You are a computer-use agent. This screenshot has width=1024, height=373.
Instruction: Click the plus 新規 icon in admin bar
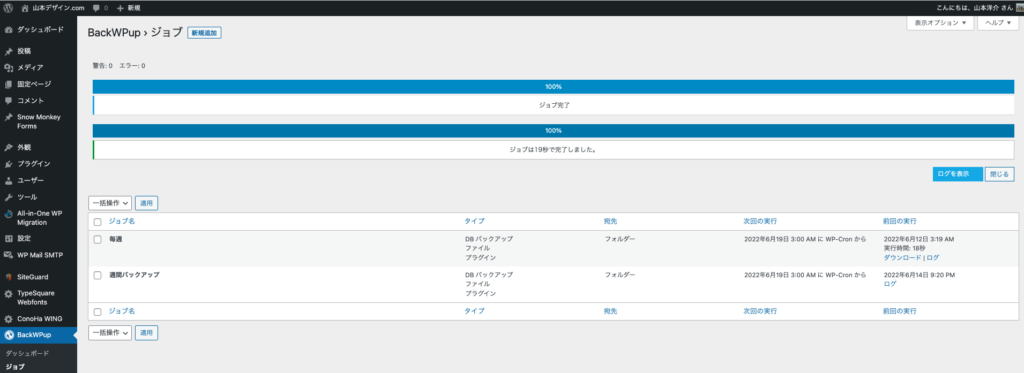120,8
